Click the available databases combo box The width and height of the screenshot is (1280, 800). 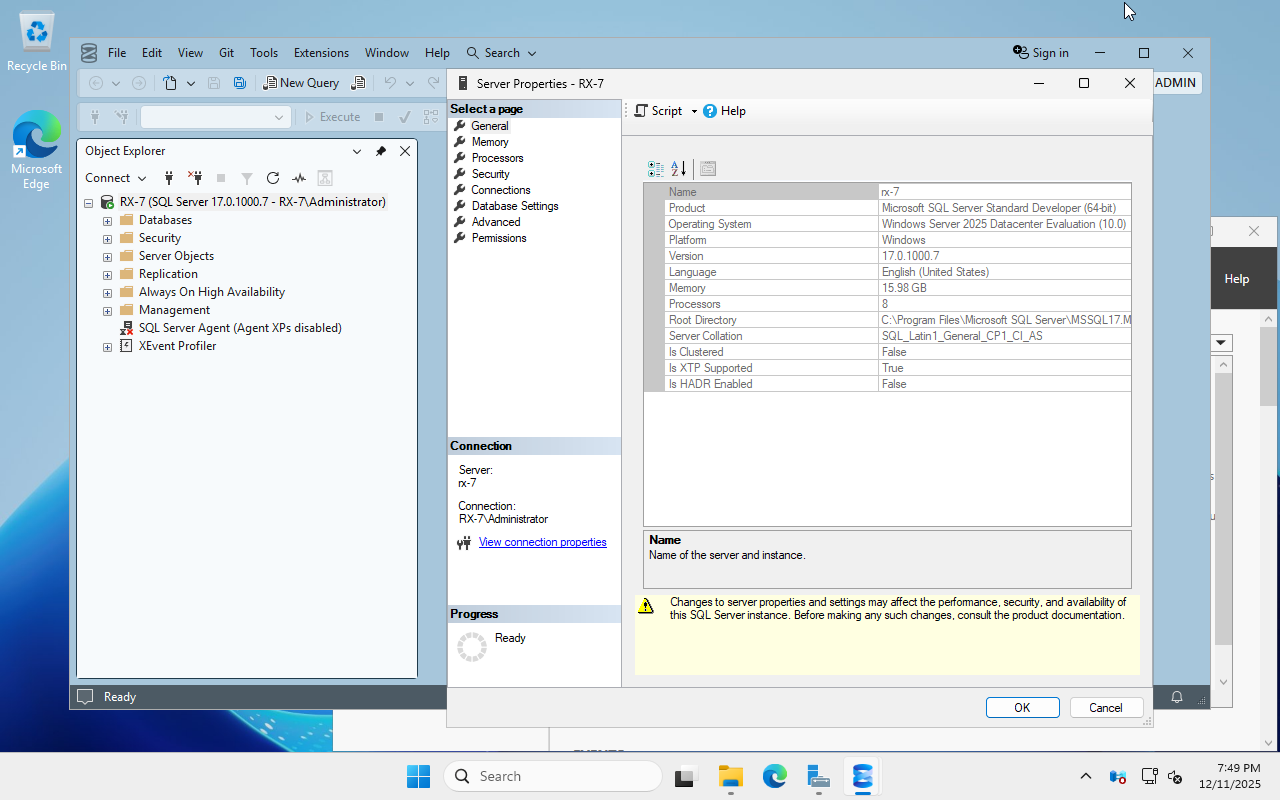pos(215,116)
